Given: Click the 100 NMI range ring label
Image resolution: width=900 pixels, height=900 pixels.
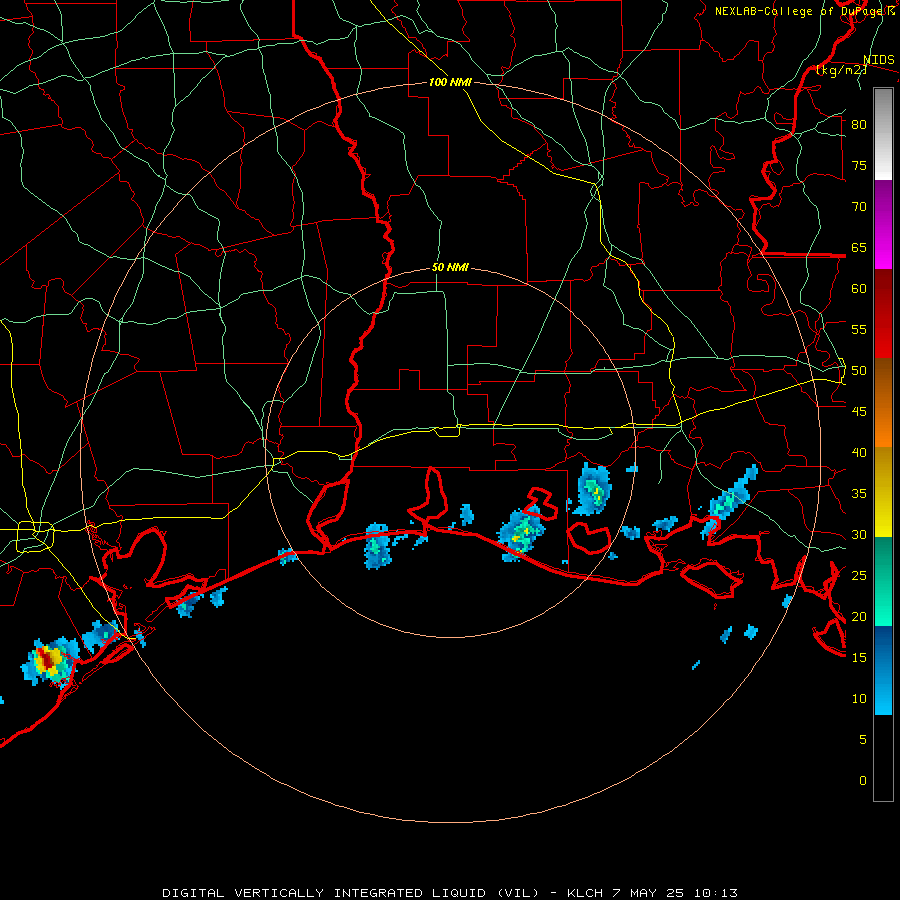Looking at the screenshot, I should point(450,82).
